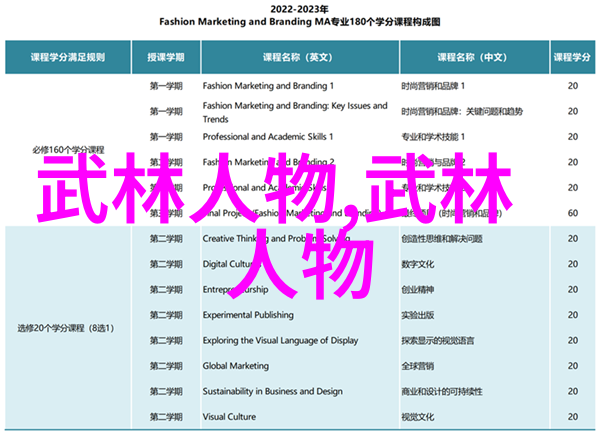Click the '选修20个学分课程（8选1）' cell

click(x=66, y=328)
